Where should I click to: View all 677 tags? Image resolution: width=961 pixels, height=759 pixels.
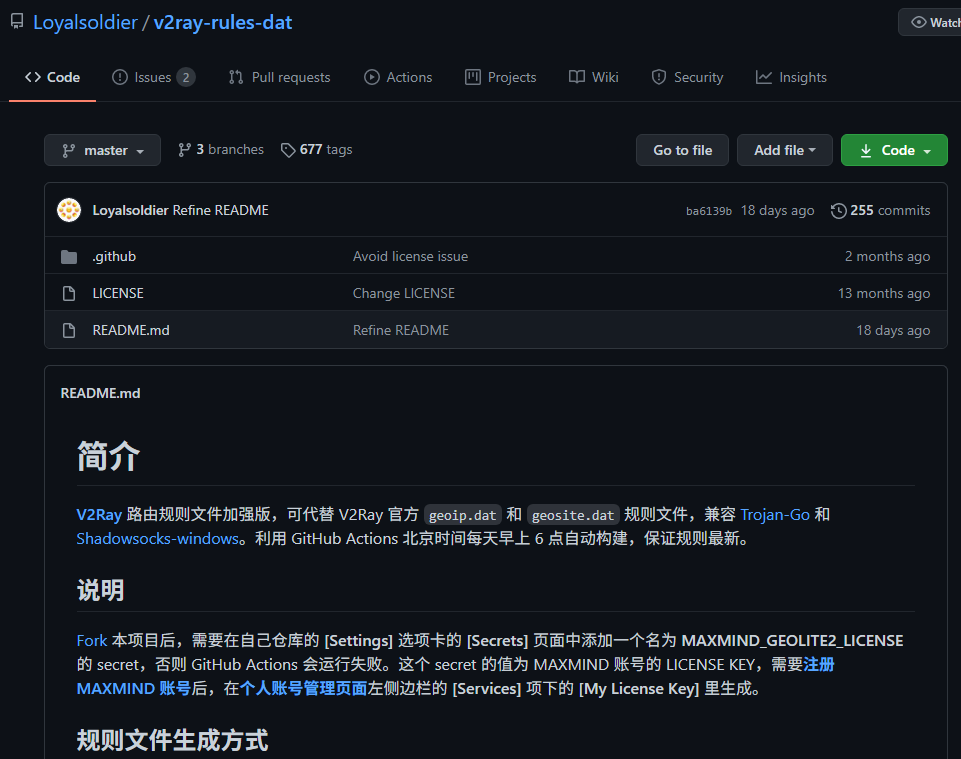click(x=316, y=149)
